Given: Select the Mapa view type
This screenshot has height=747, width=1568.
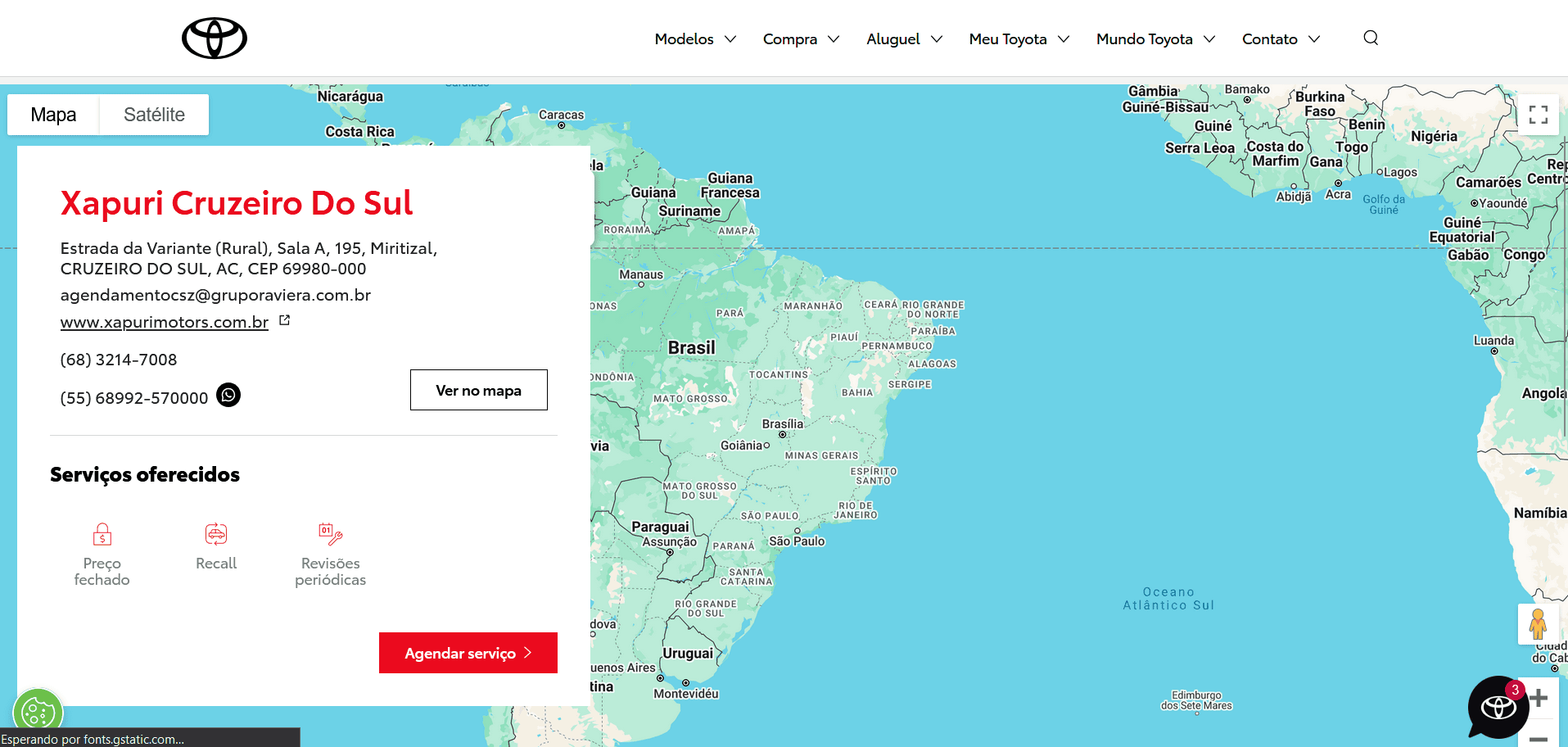Looking at the screenshot, I should (x=53, y=115).
